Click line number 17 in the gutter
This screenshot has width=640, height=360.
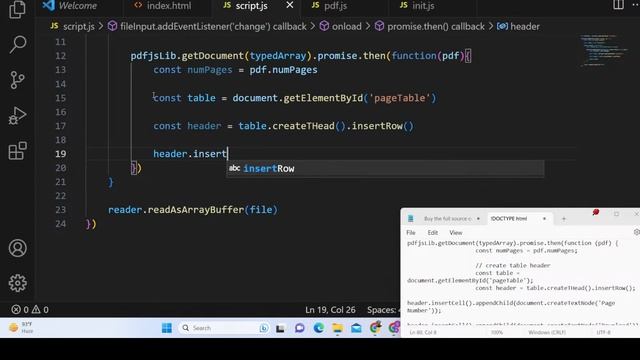[60, 126]
